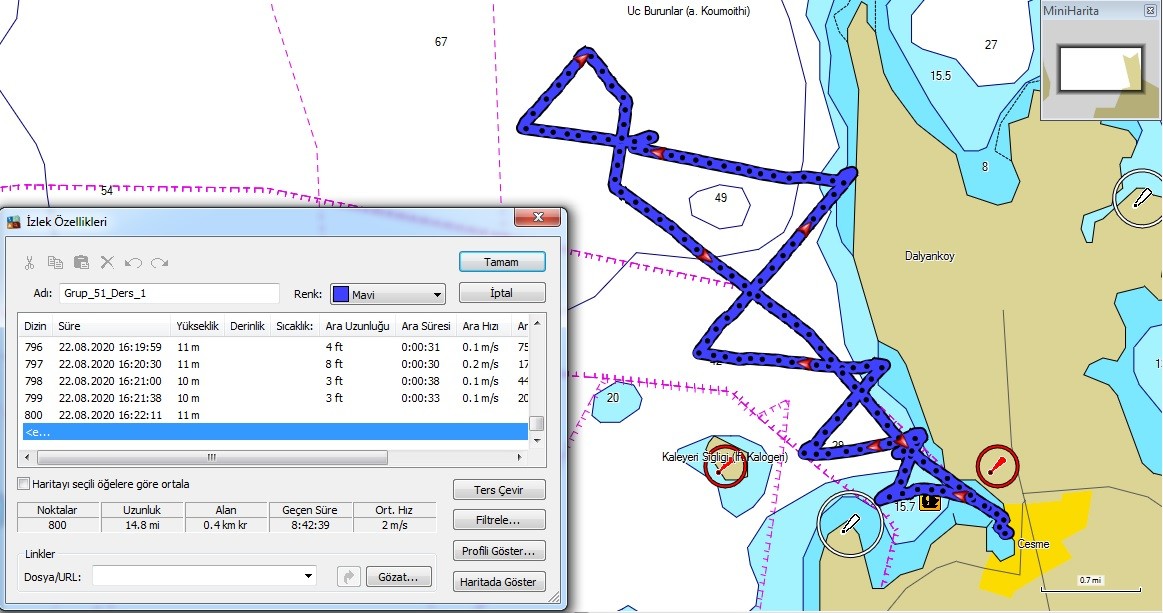Image resolution: width=1163 pixels, height=613 pixels.
Task: Browse for a file with Gözat...
Action: point(398,577)
